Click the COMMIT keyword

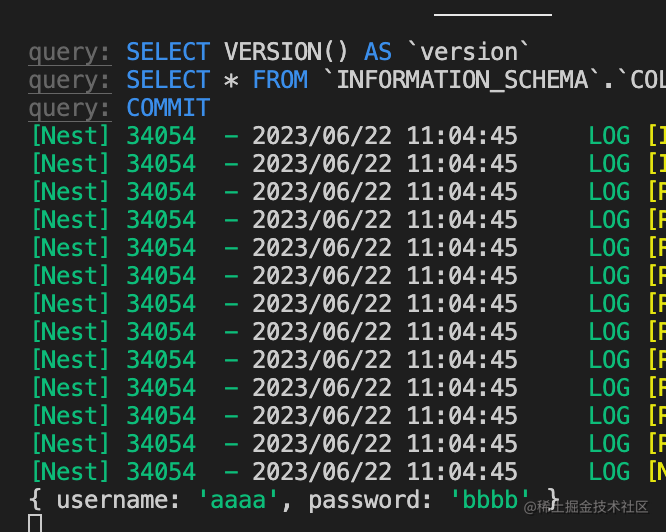(x=168, y=108)
